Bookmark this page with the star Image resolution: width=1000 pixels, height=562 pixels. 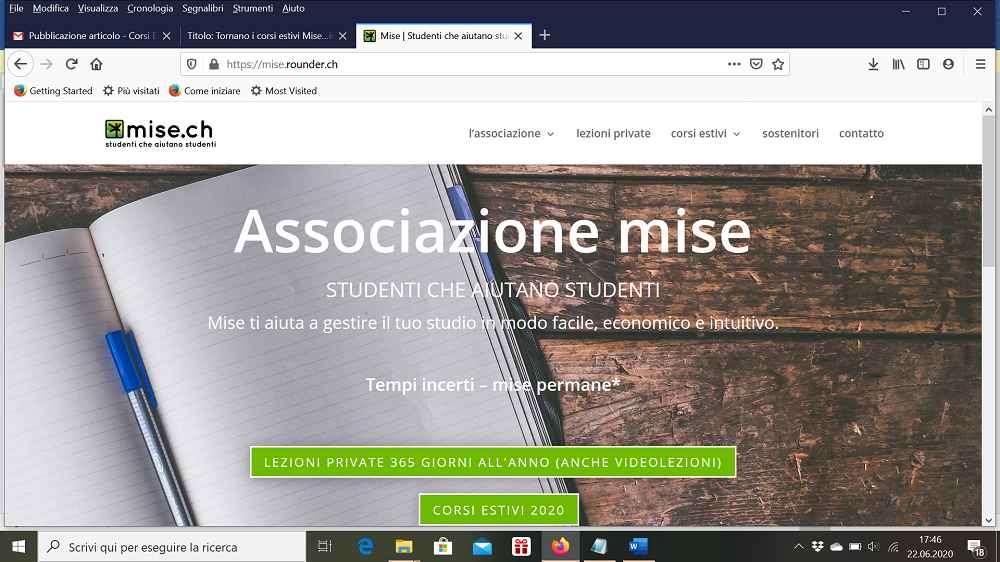pos(778,64)
